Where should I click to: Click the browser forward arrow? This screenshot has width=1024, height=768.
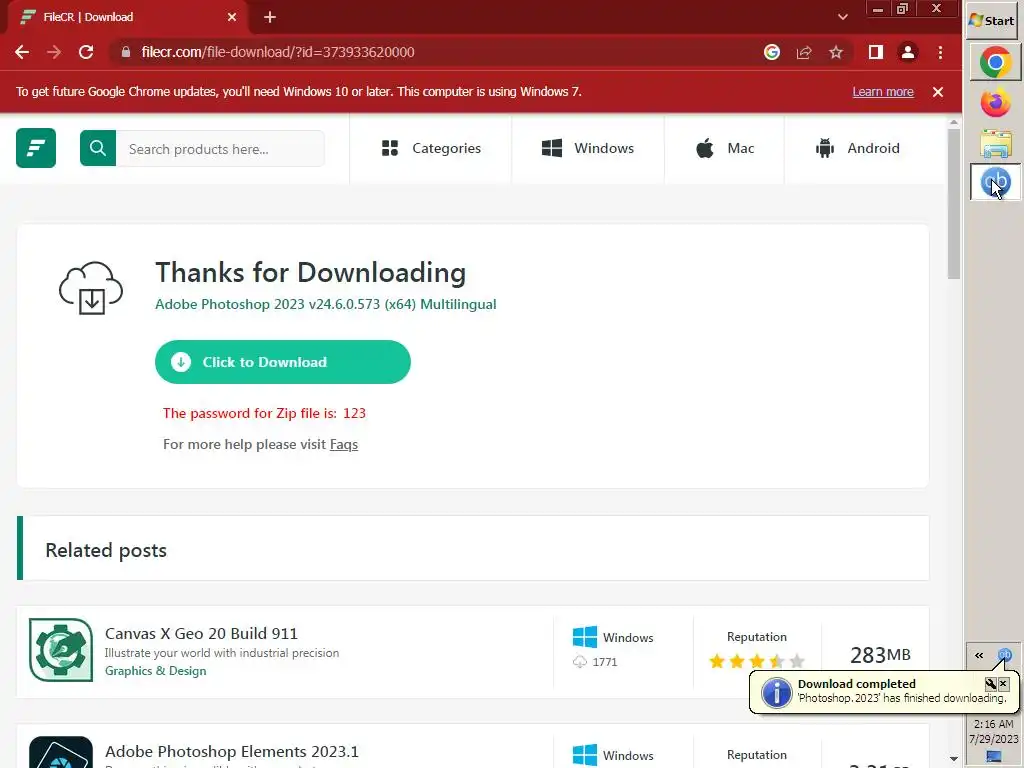click(54, 52)
